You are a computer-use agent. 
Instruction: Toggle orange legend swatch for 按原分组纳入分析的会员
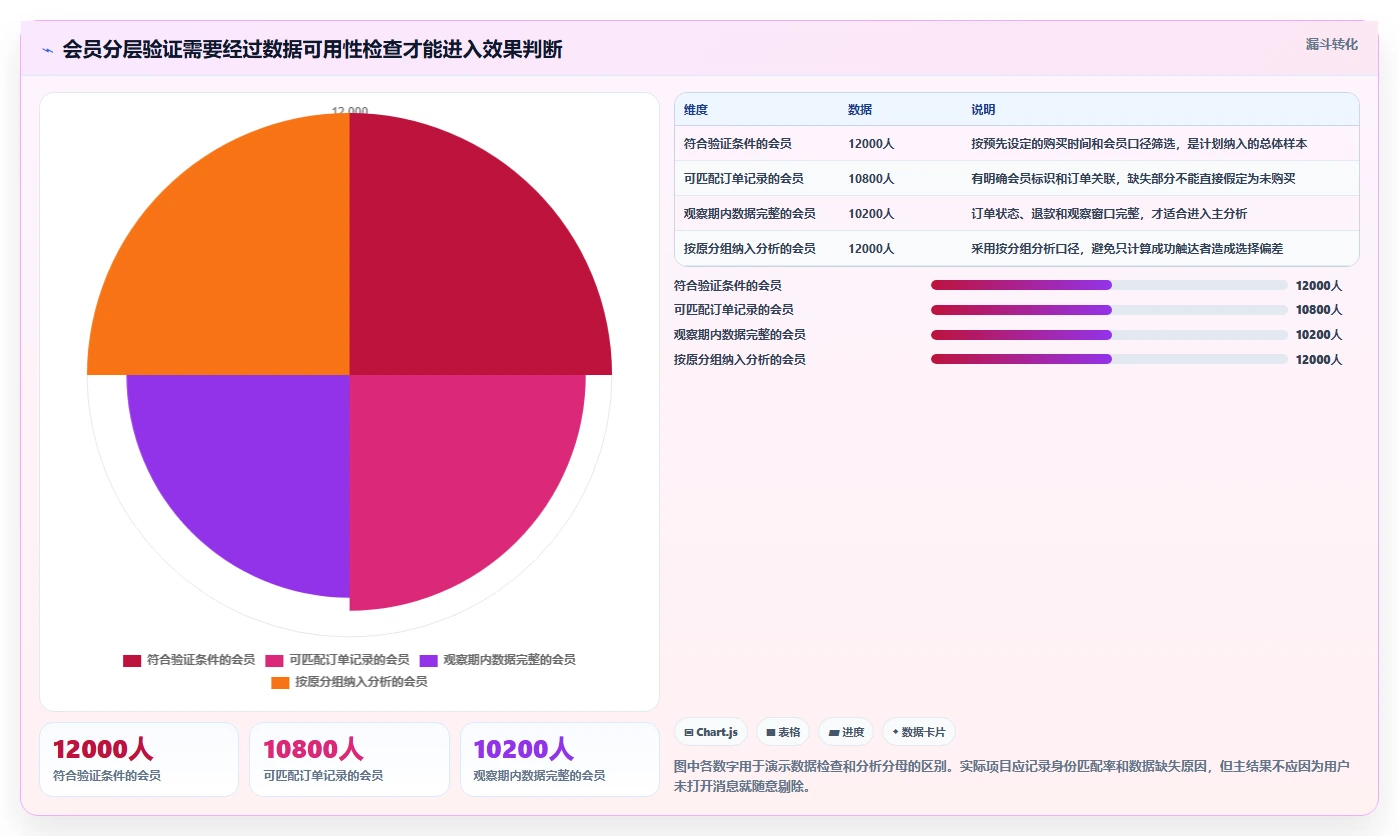point(280,682)
